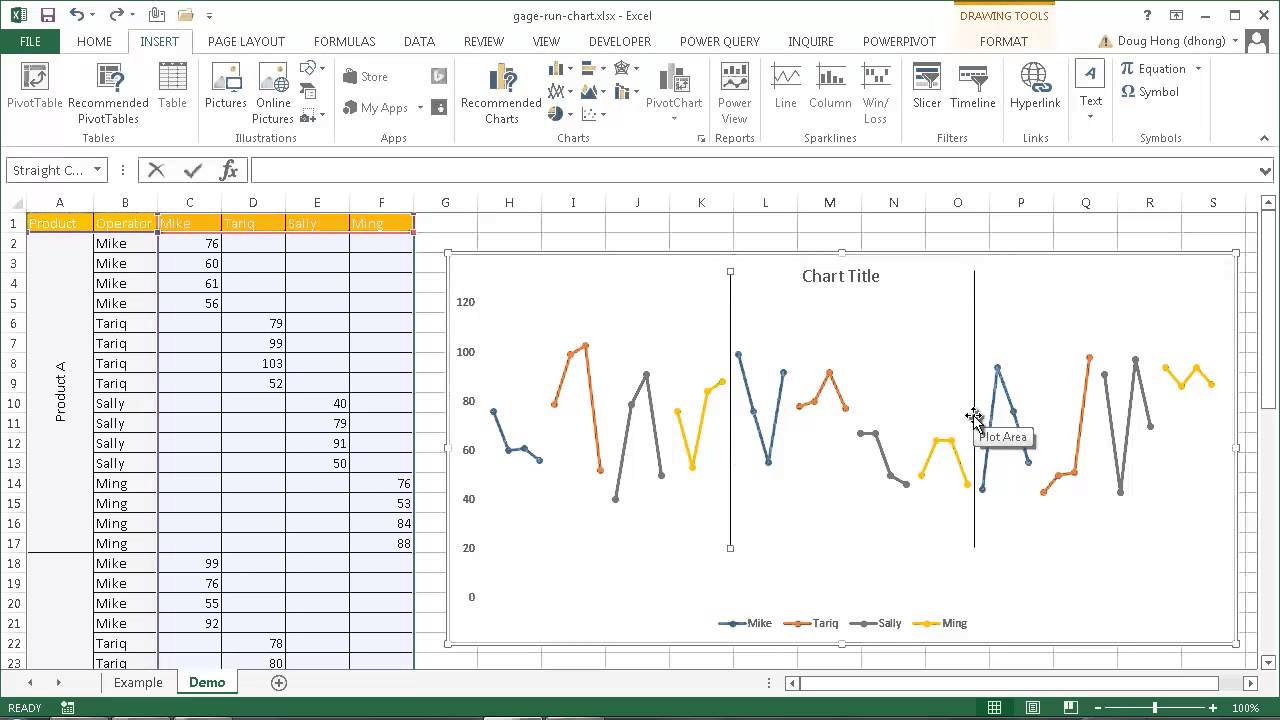The image size is (1280, 720).
Task: Open Excel Help question mark
Action: (1148, 15)
